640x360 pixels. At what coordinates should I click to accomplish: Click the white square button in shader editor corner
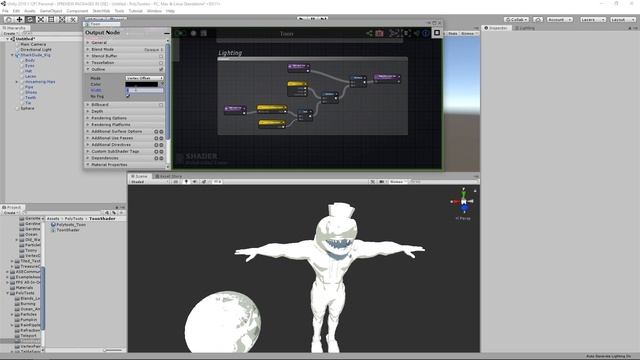[437, 33]
